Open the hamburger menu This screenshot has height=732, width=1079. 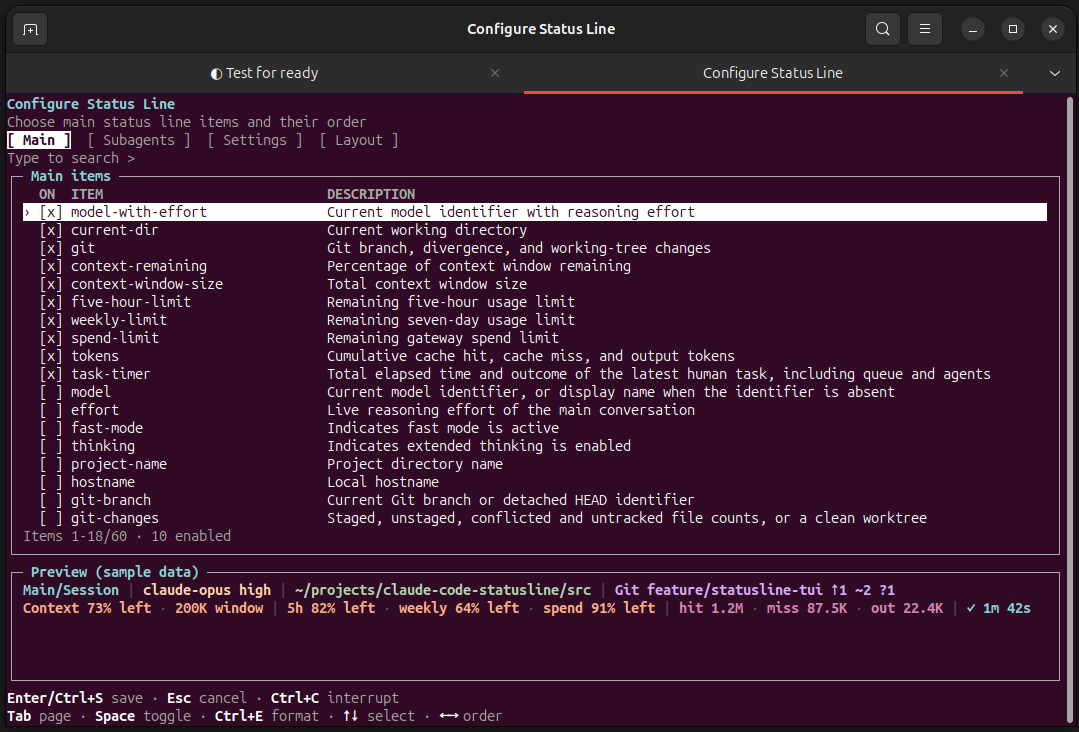pyautogui.click(x=925, y=29)
